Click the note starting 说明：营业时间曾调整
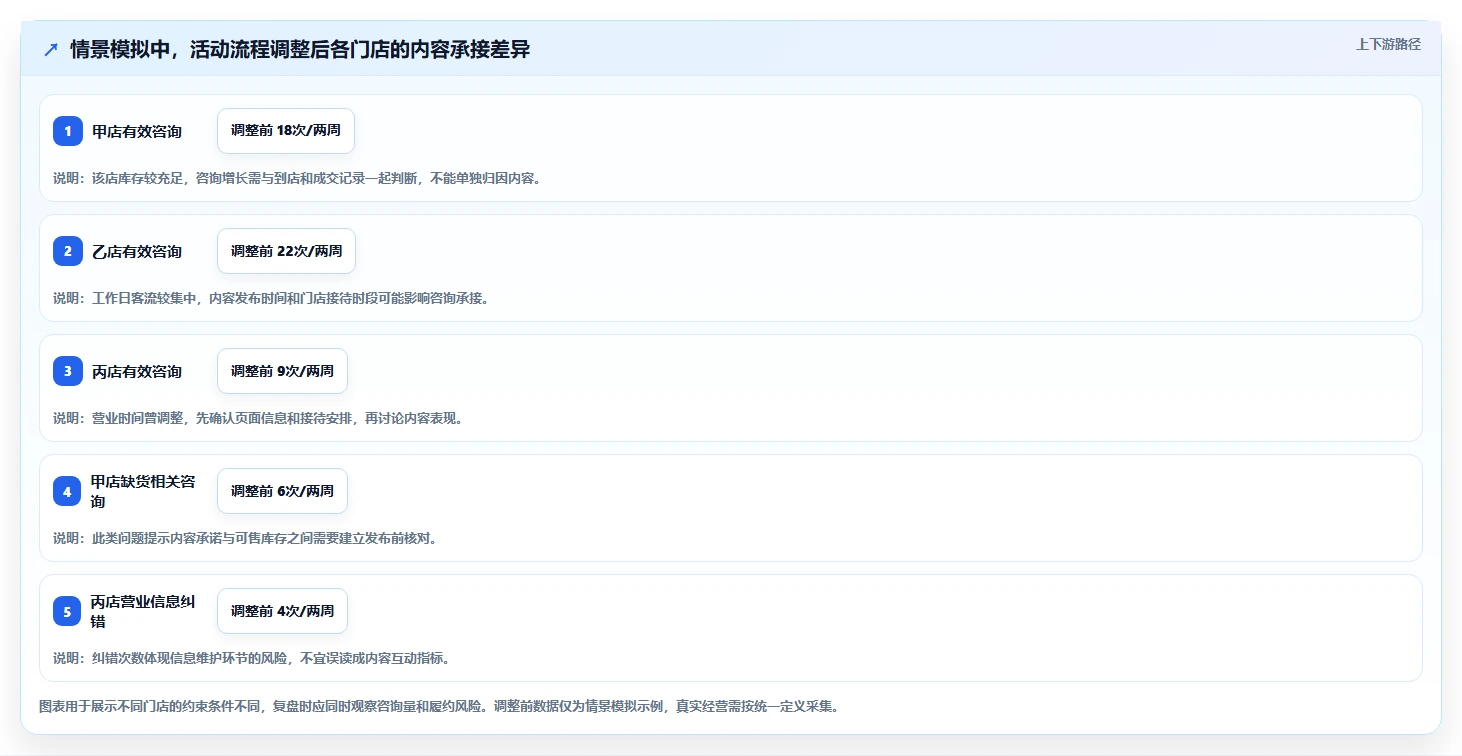Screen dimensions: 1462x756 (258, 418)
